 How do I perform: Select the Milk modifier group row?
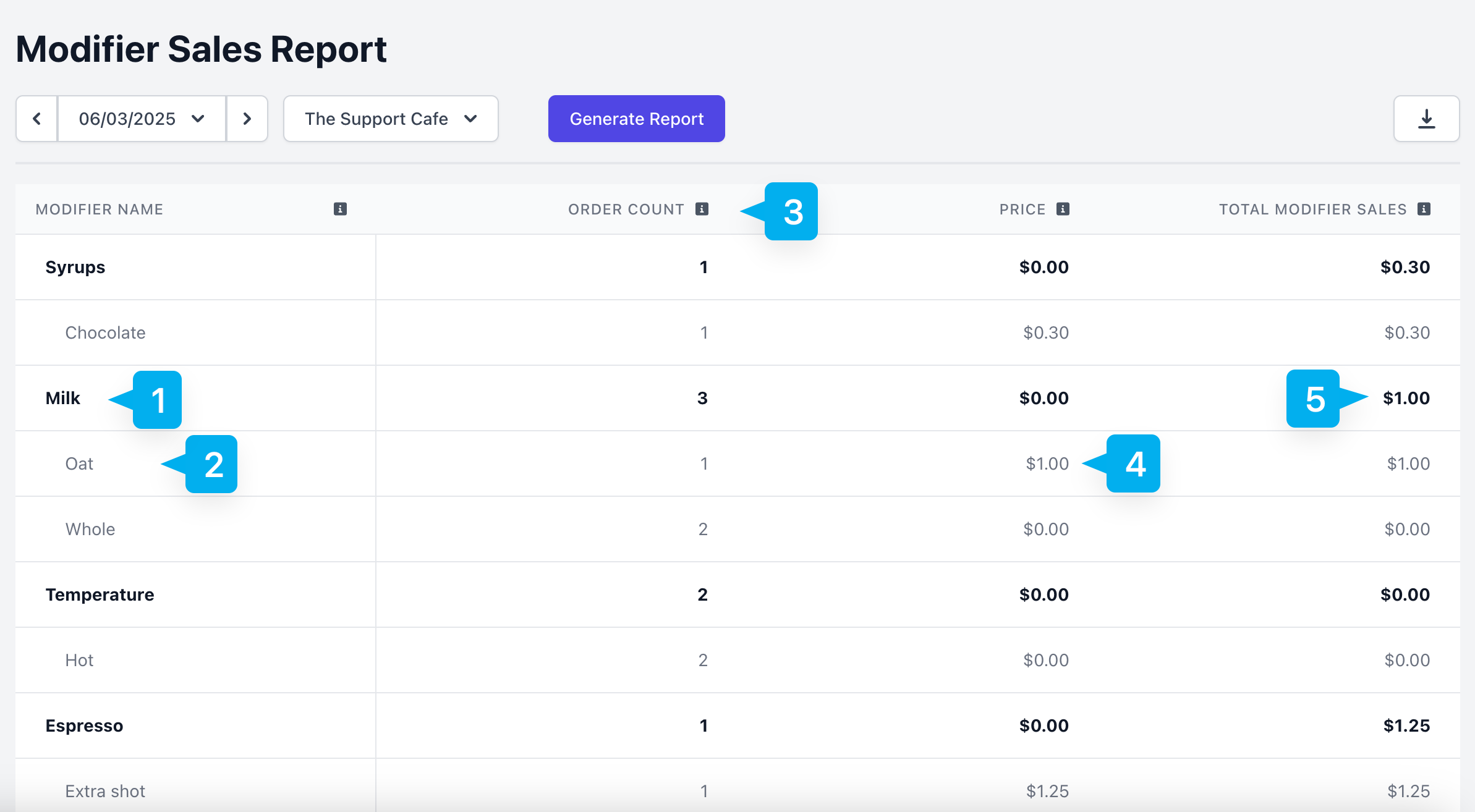coord(63,398)
